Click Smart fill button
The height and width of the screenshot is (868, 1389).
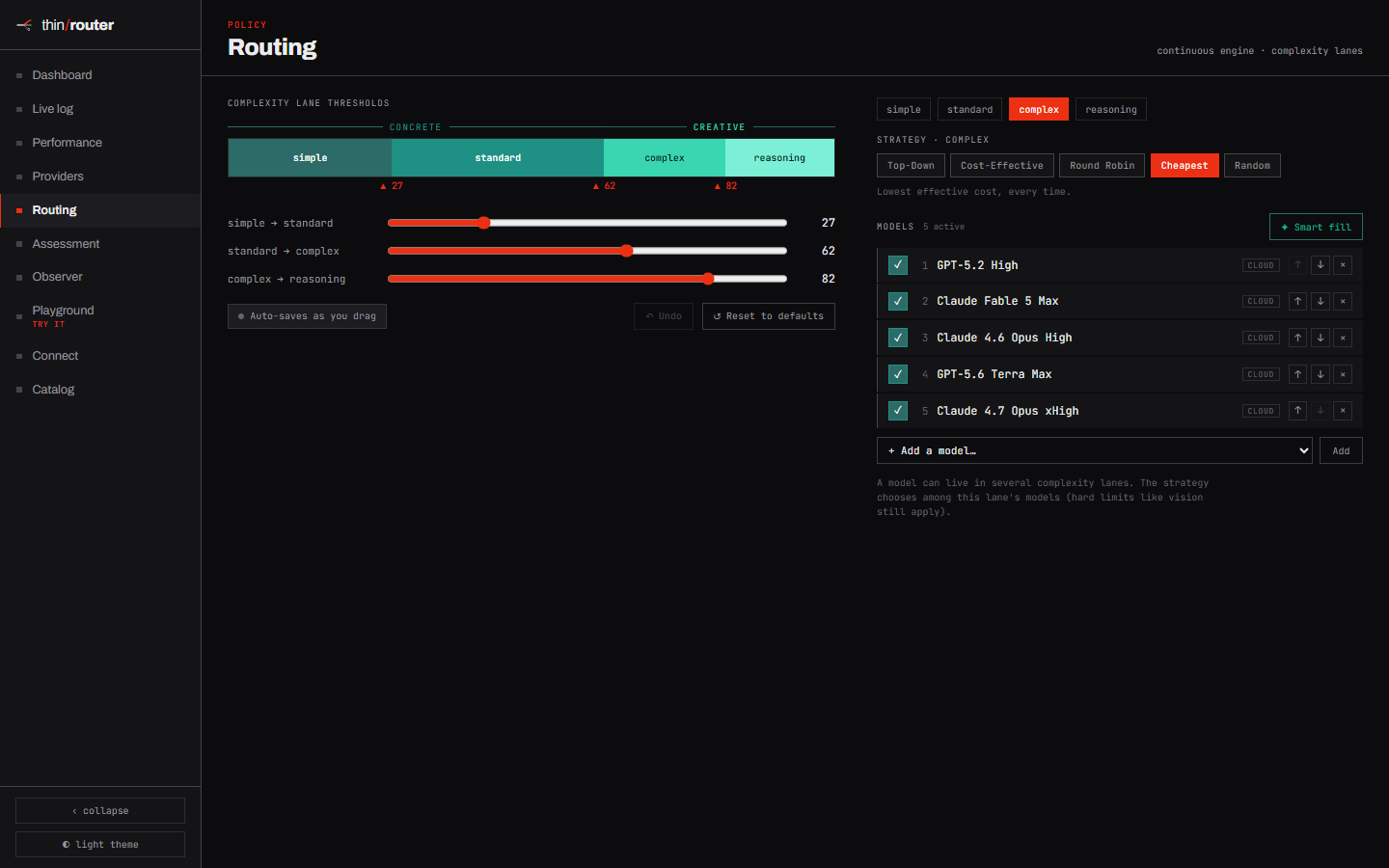click(x=1316, y=227)
